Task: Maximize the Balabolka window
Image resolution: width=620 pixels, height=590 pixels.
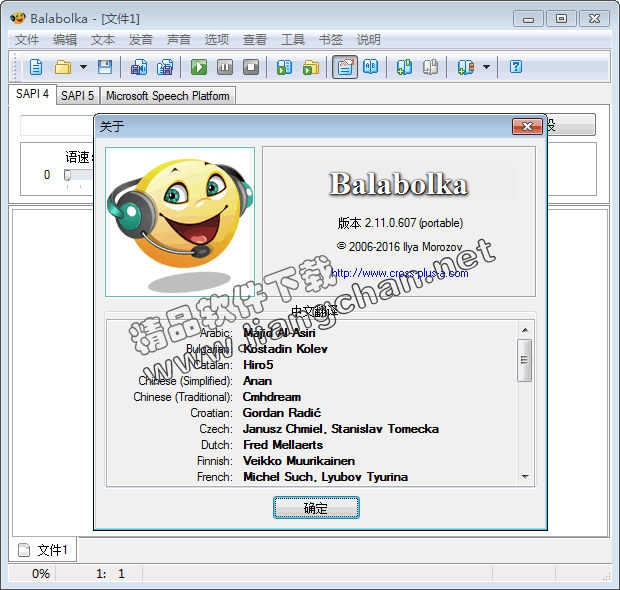Action: (x=561, y=19)
